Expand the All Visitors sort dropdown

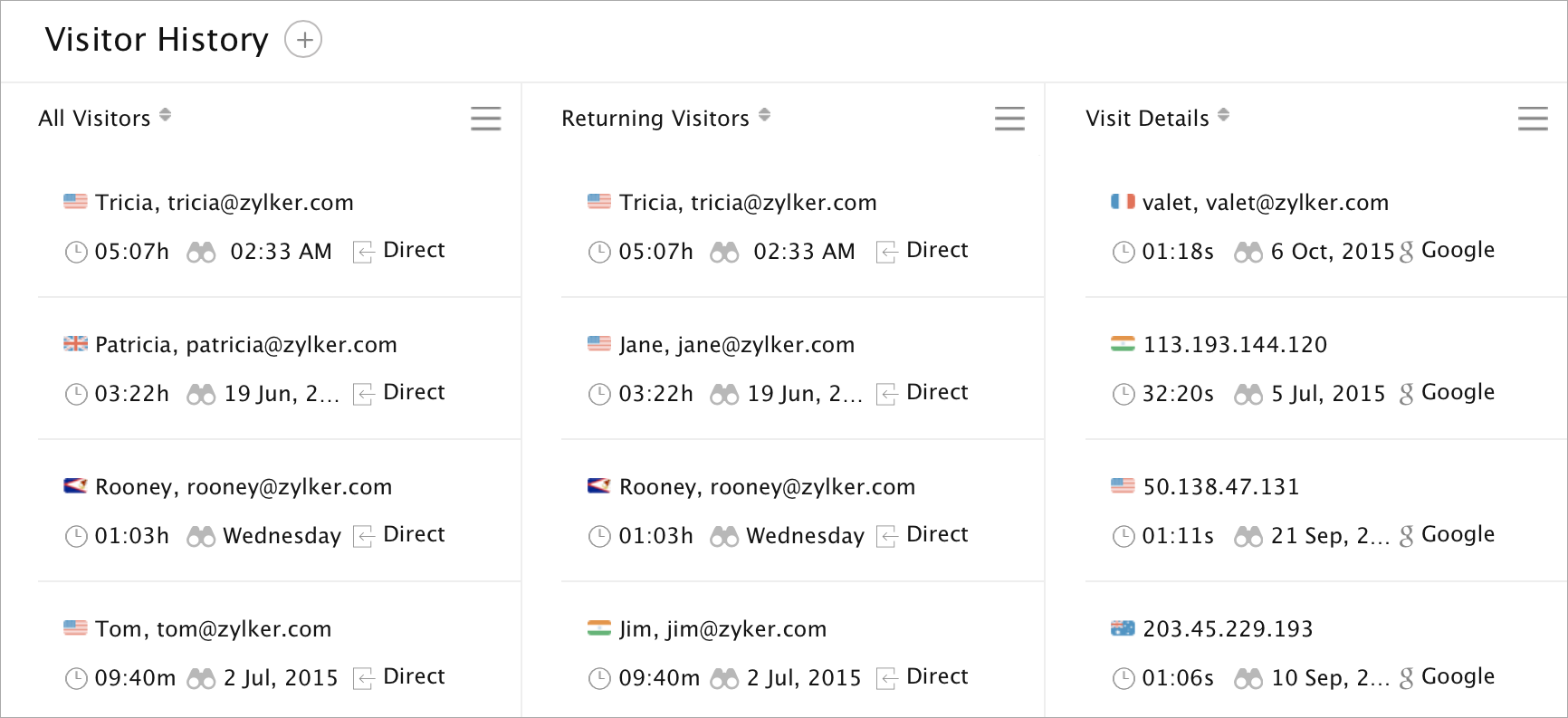[165, 116]
